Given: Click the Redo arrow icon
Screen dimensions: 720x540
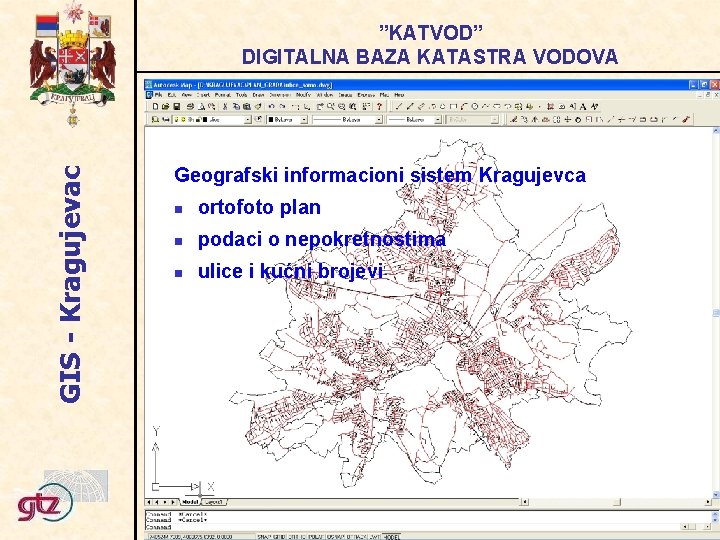Looking at the screenshot, I should tap(282, 107).
